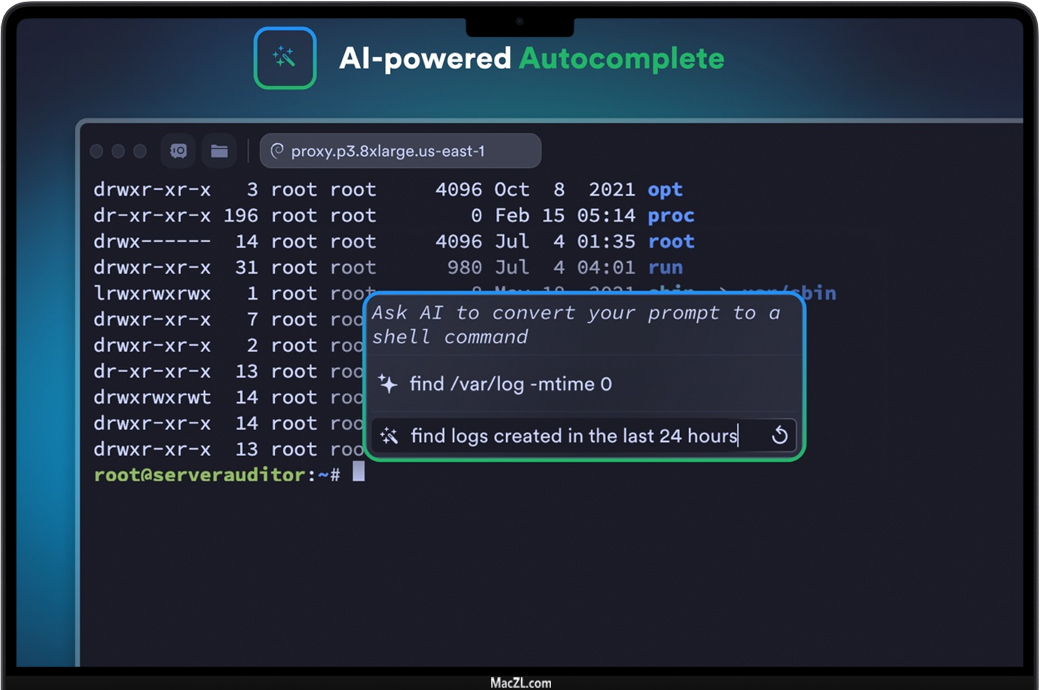Click the magic wand icon in prompt field

click(x=390, y=436)
